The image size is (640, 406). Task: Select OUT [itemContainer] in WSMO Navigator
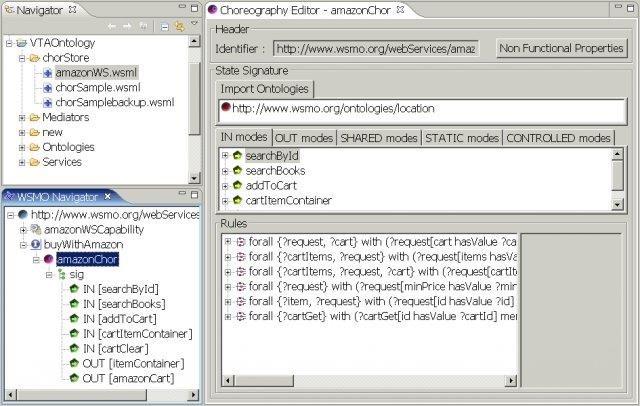click(133, 364)
